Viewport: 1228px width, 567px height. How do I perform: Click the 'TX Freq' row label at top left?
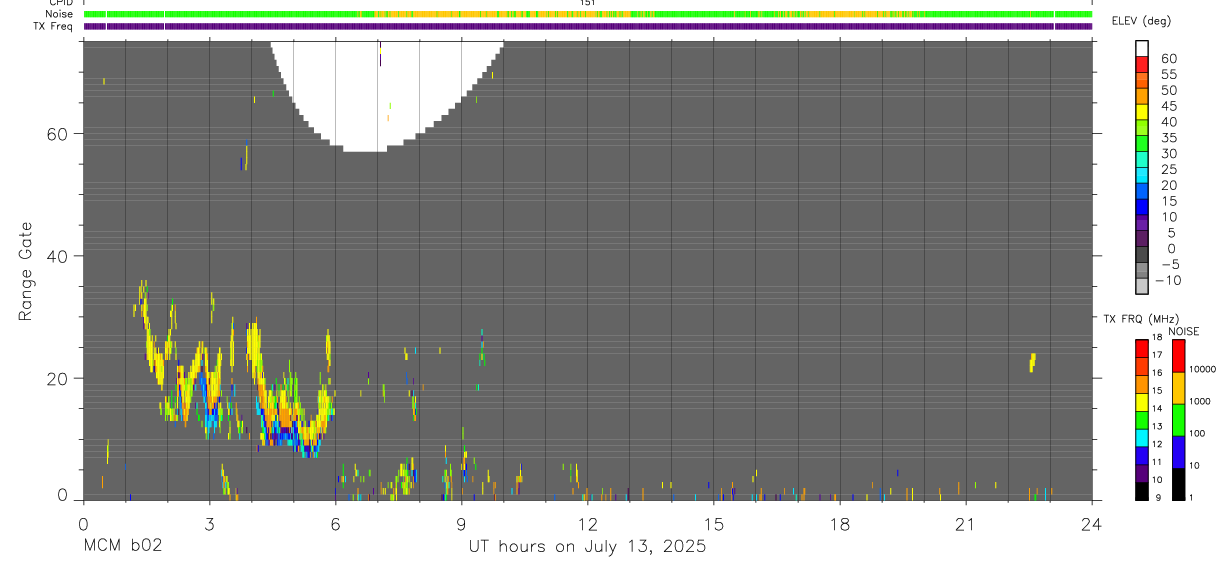point(54,26)
